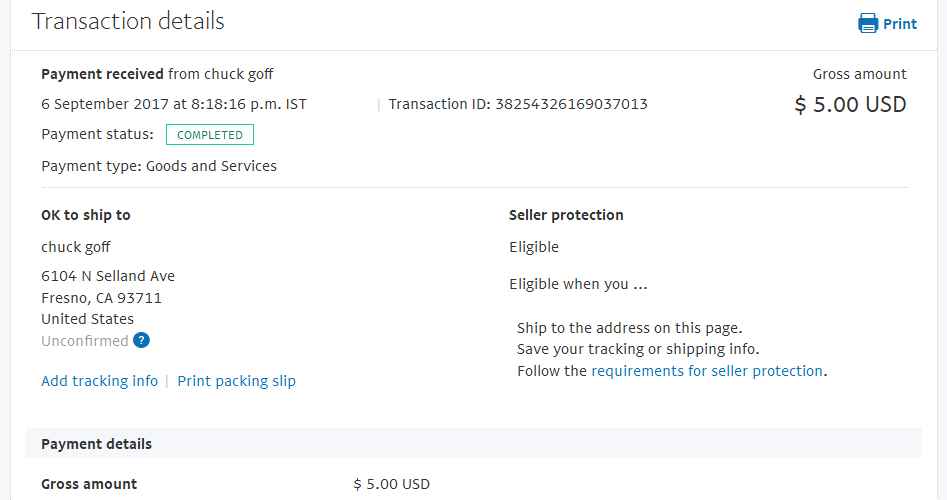Image resolution: width=947 pixels, height=500 pixels.
Task: Click the Gross amount row value in Payment details
Action: coord(391,484)
